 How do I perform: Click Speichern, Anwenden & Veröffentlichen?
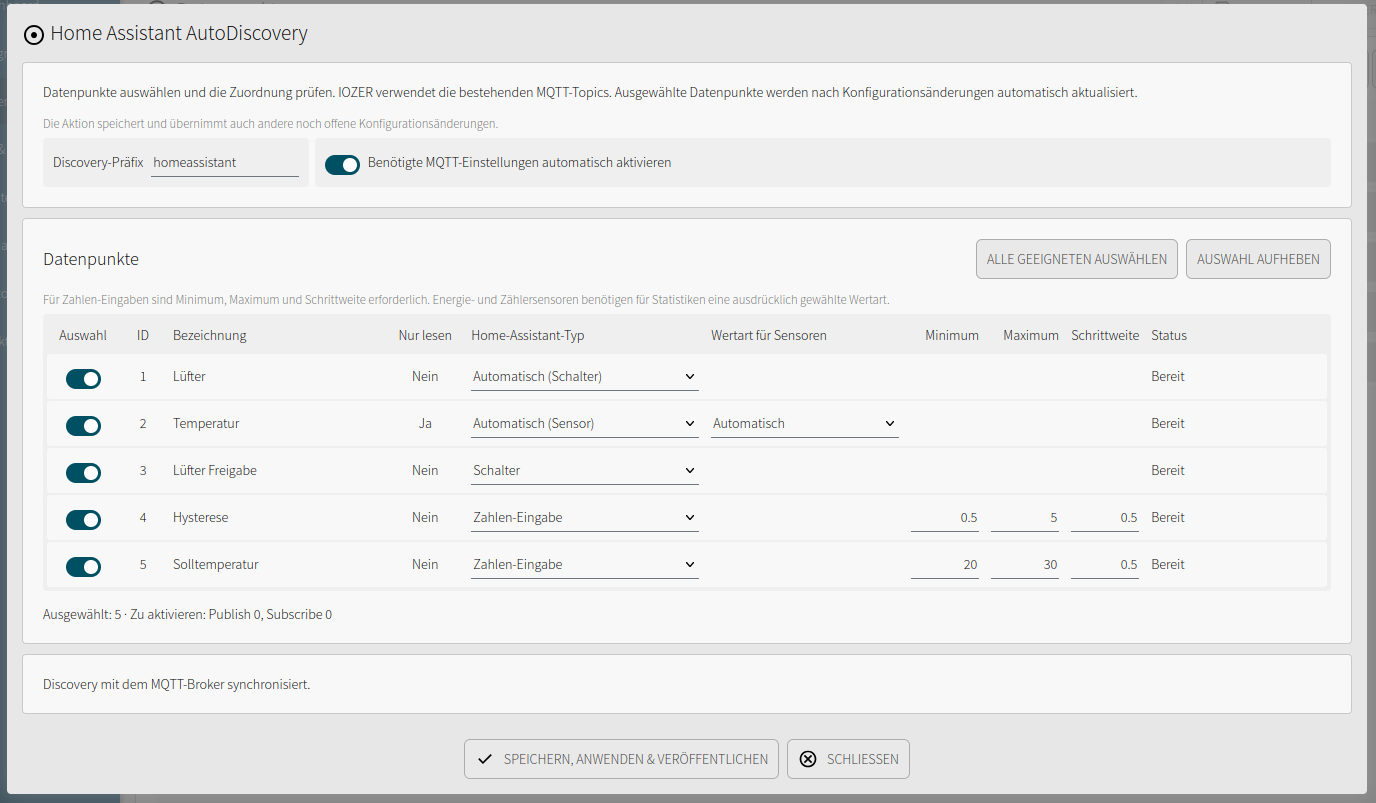[622, 759]
